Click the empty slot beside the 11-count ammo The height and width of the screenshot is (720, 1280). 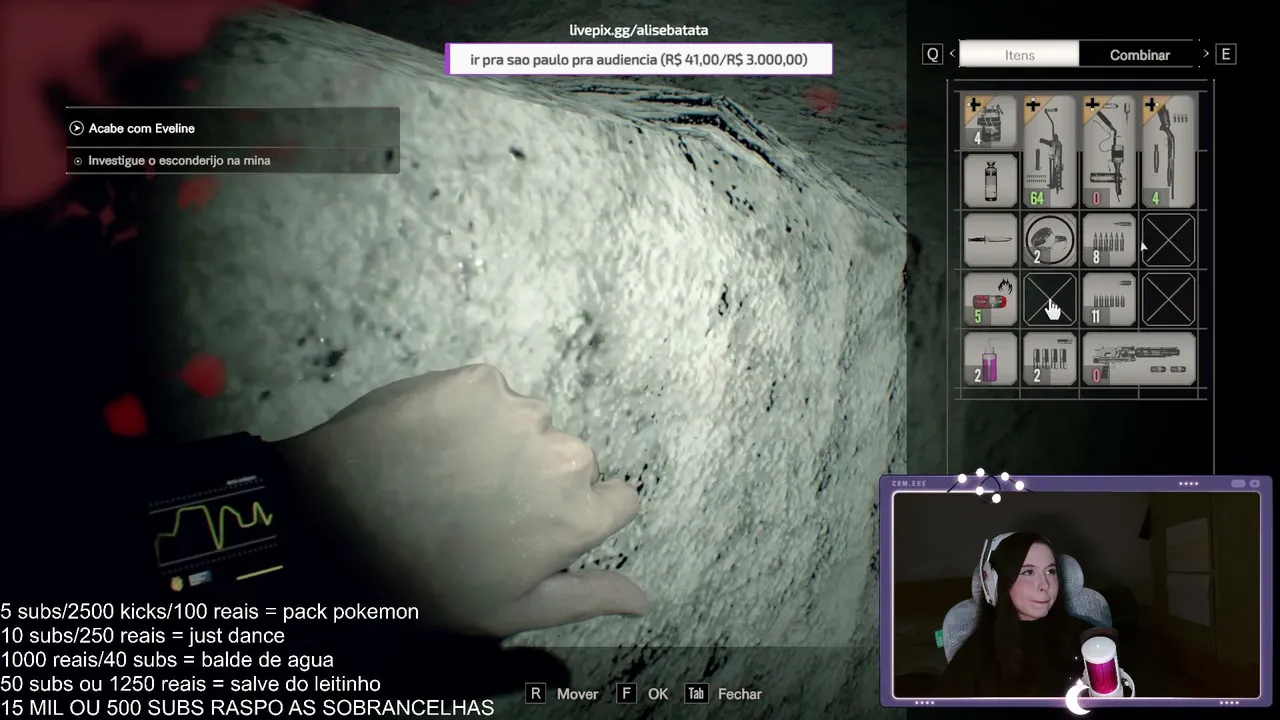tap(1168, 300)
